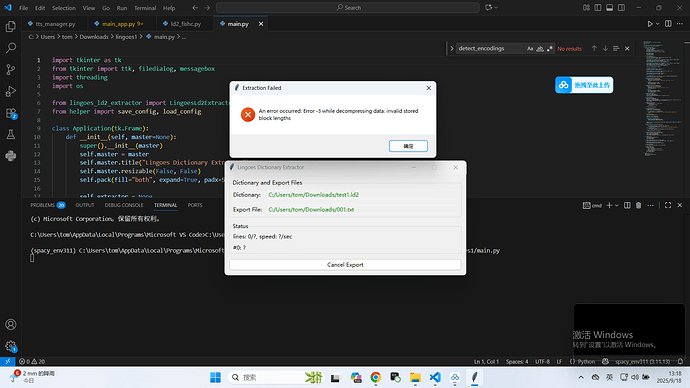Click OK button in Extraction Failed dialog
This screenshot has width=690, height=388.
click(x=408, y=146)
